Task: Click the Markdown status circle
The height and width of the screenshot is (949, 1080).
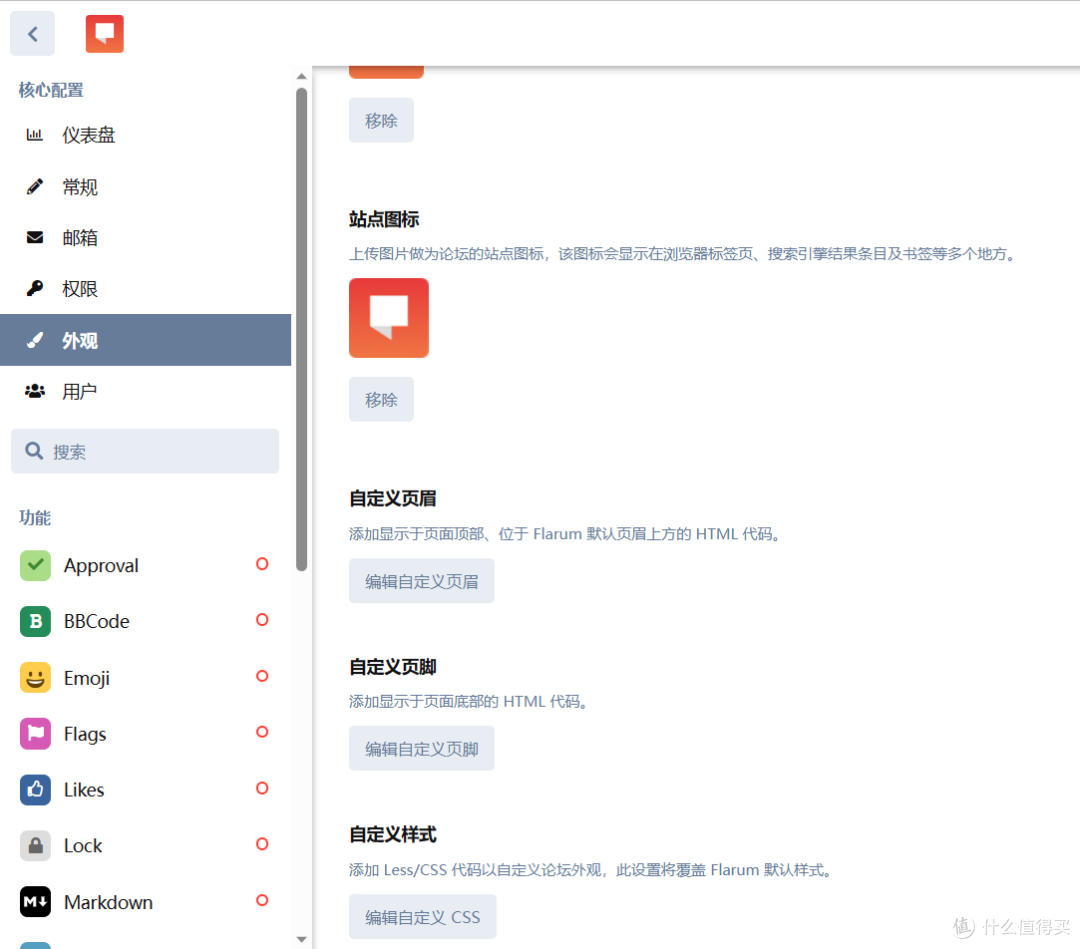Action: (x=262, y=900)
